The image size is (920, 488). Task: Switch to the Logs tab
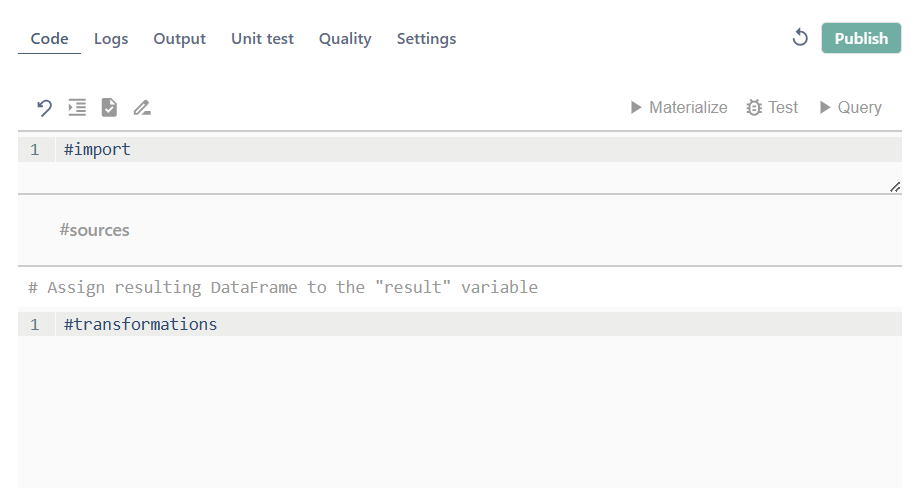pos(111,39)
